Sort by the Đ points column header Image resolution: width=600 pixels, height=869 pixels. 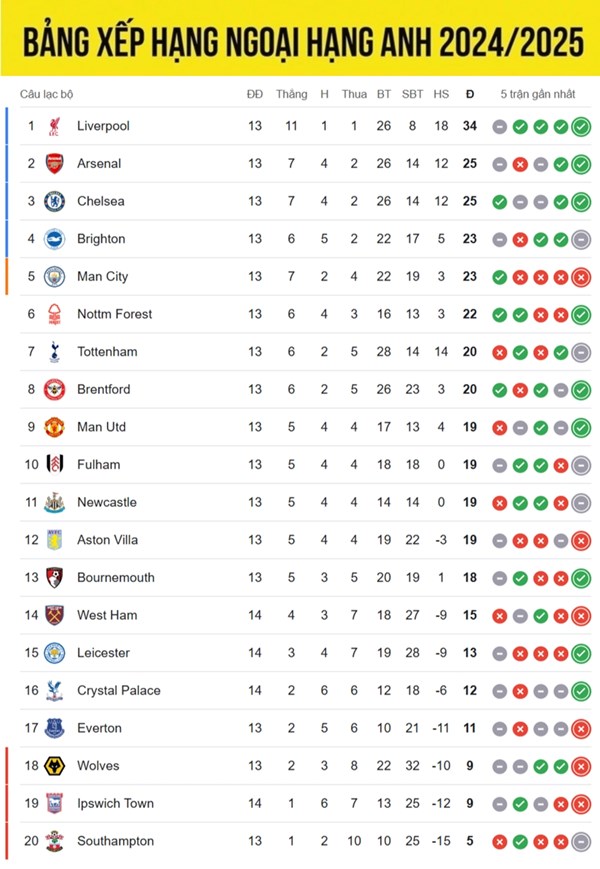470,94
